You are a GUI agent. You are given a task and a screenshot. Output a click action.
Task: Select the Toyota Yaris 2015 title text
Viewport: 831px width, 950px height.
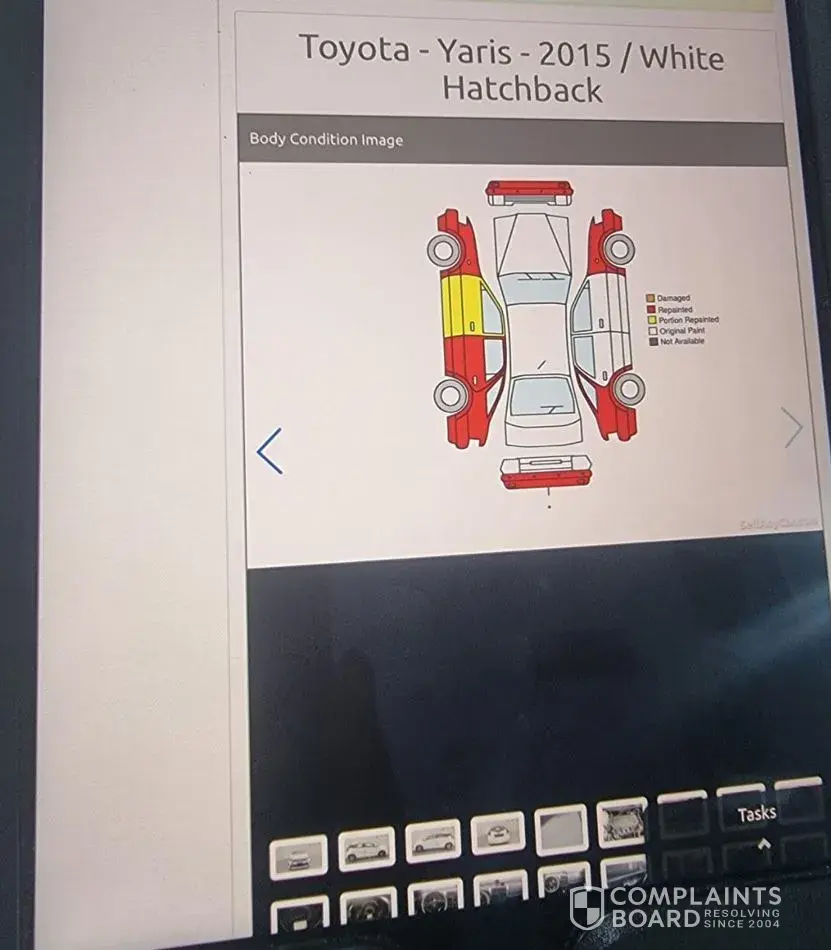click(512, 68)
